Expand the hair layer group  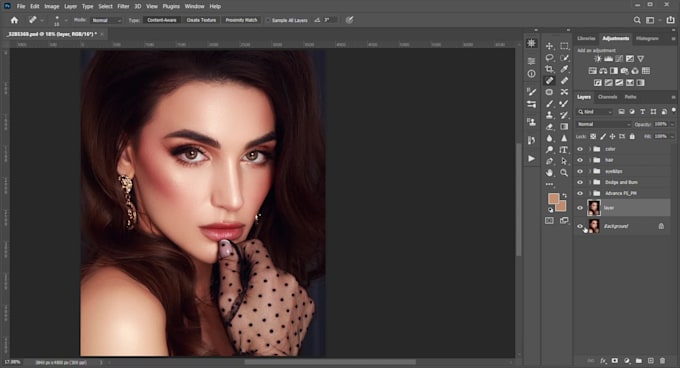click(590, 160)
